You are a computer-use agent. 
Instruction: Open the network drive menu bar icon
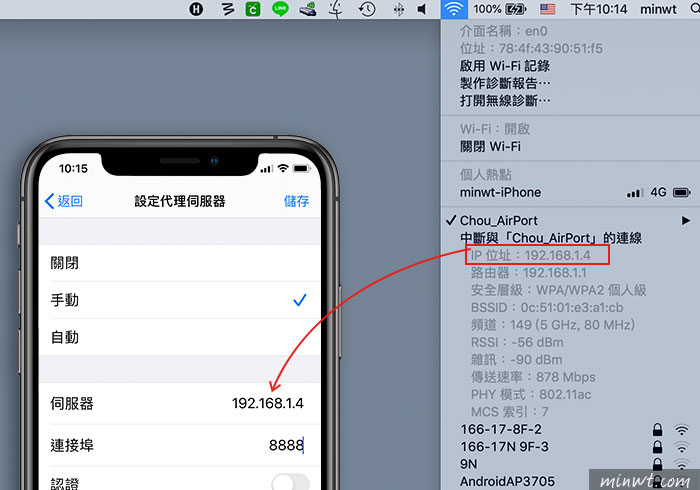pos(308,9)
